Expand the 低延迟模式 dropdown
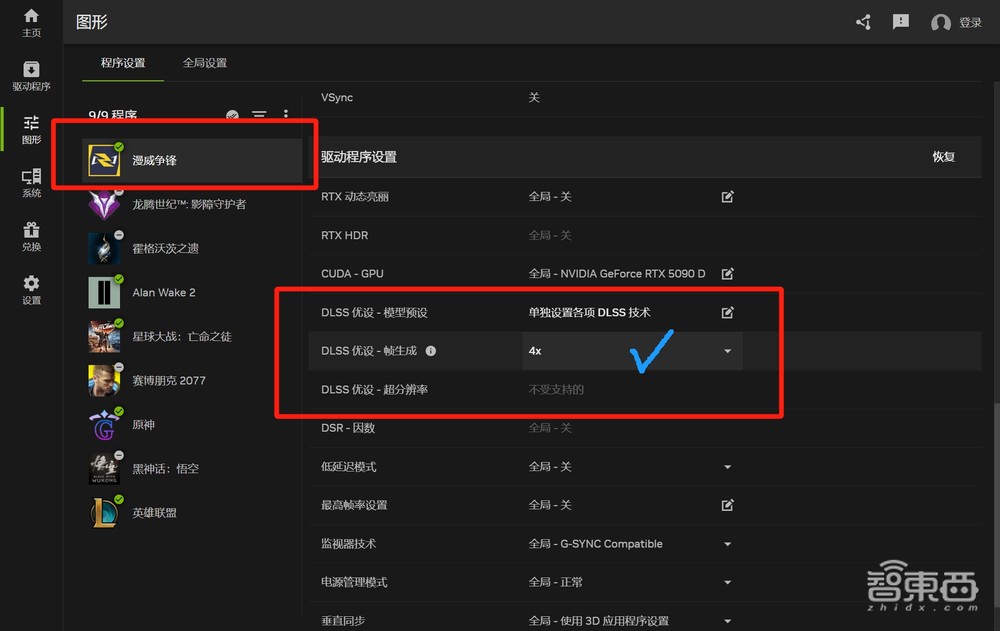Image resolution: width=1000 pixels, height=631 pixels. 727,466
